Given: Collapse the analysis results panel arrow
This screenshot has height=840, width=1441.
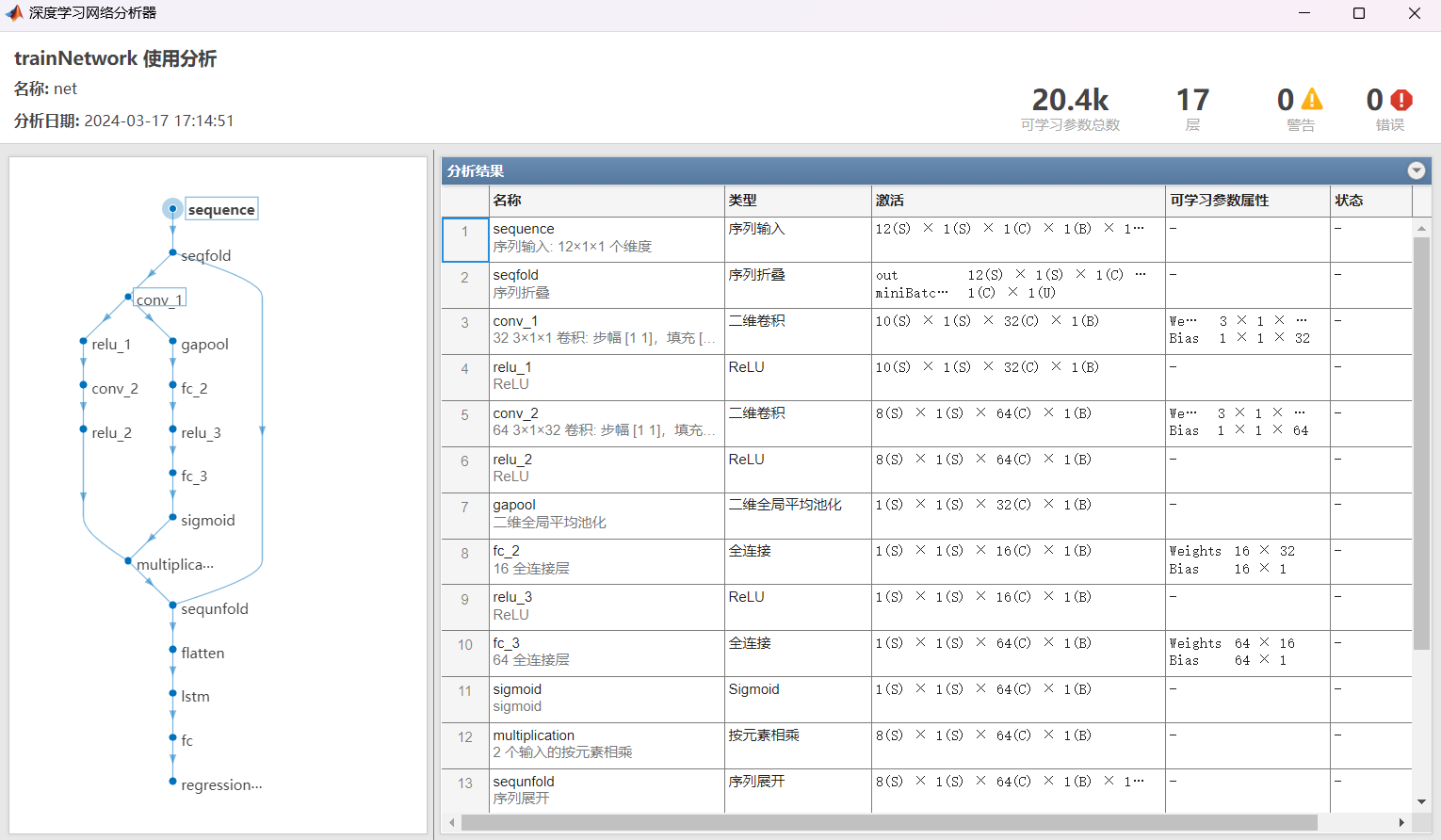Looking at the screenshot, I should tap(1416, 170).
